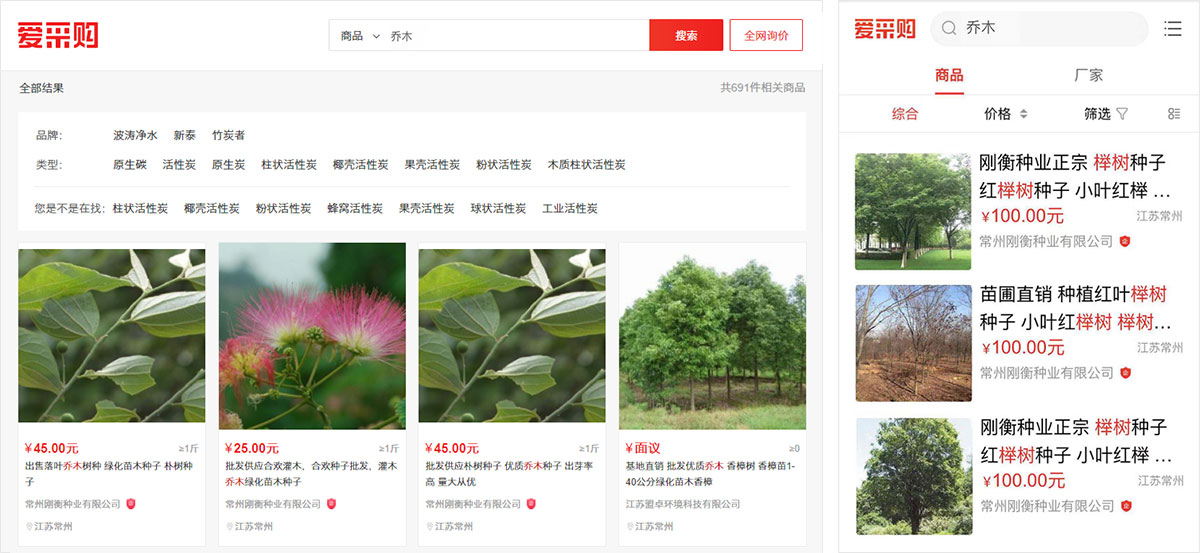Click red shield badge on ¥25.00 product
This screenshot has width=1200, height=553.
(331, 504)
